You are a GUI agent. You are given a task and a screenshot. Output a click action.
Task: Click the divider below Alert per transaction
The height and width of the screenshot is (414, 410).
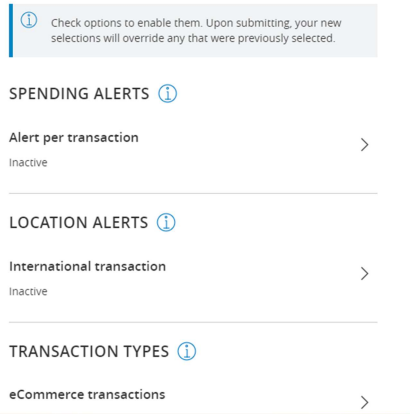coord(193,193)
